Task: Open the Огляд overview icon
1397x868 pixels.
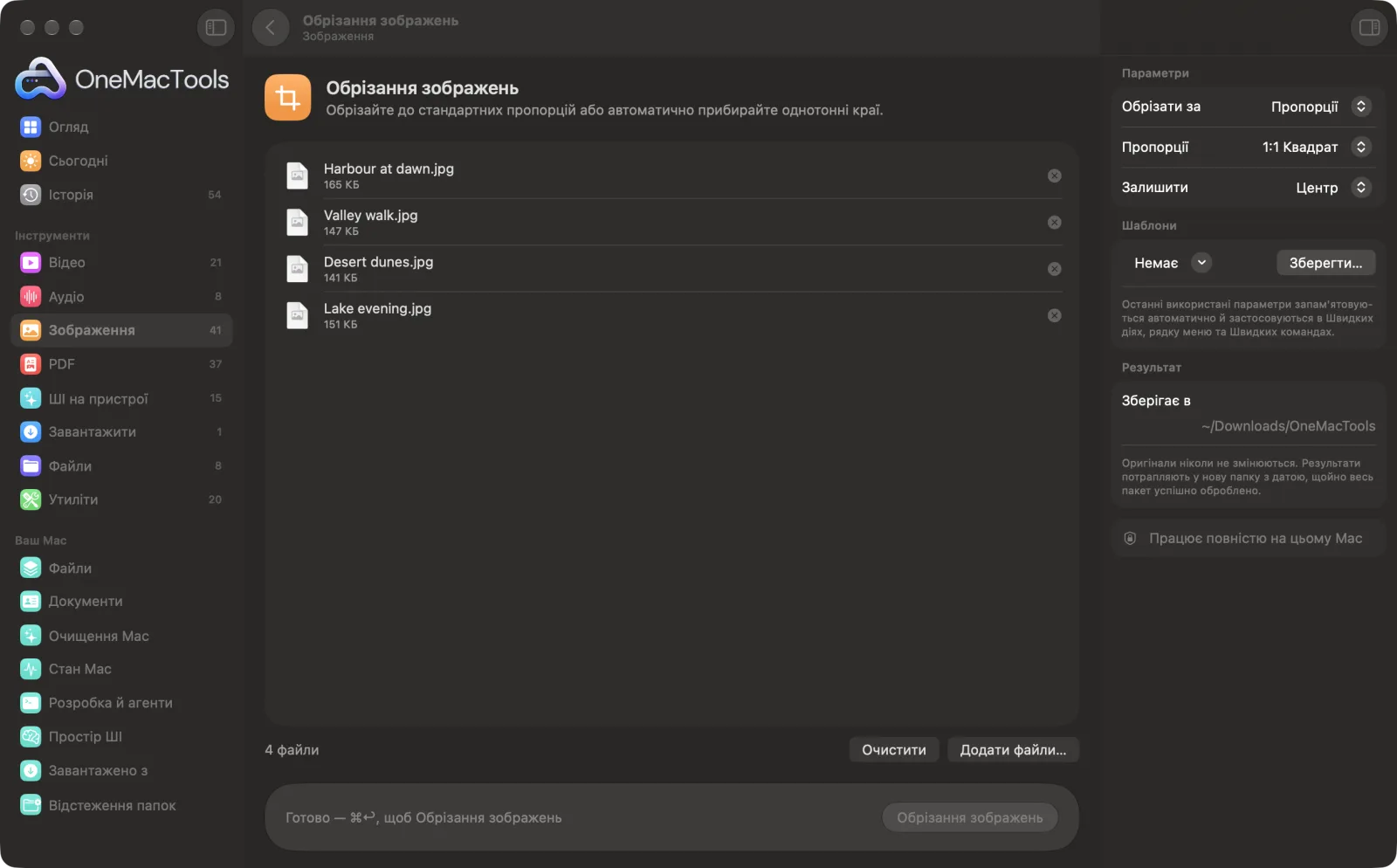Action: click(31, 127)
